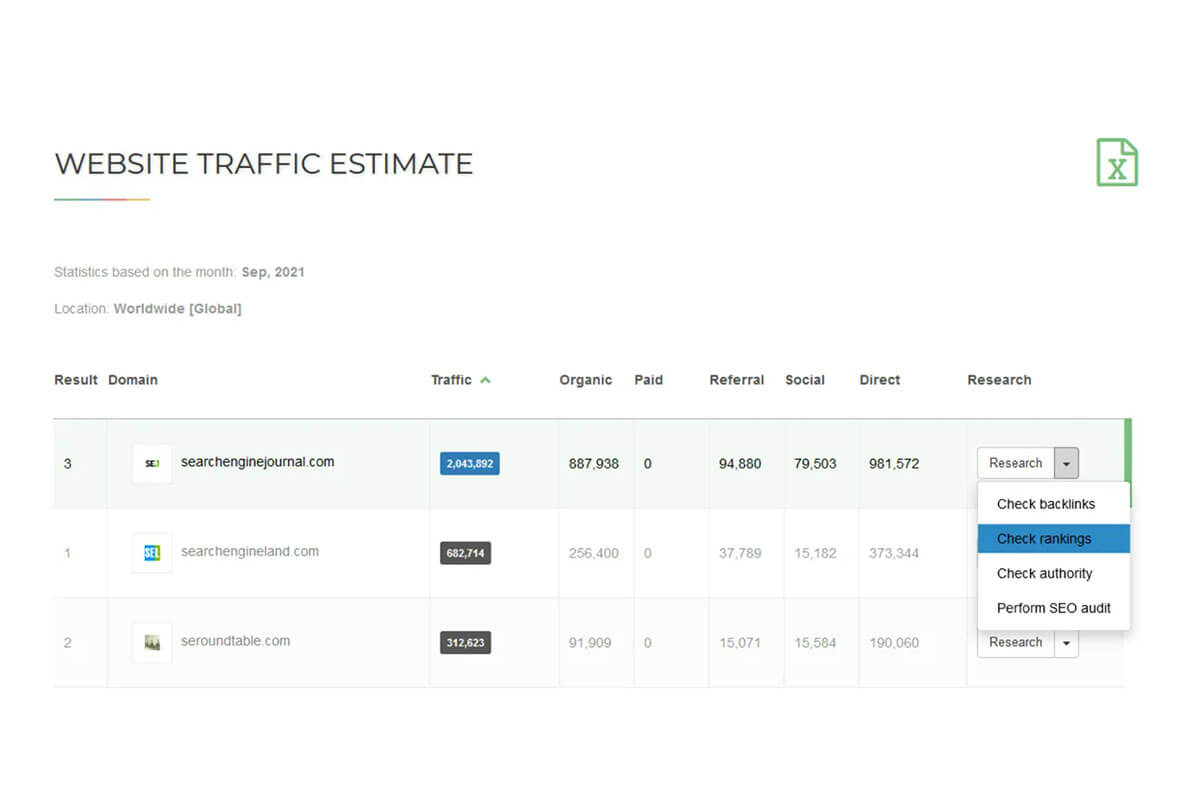
Task: Click the blue 2,043,892 traffic badge
Action: tap(469, 463)
